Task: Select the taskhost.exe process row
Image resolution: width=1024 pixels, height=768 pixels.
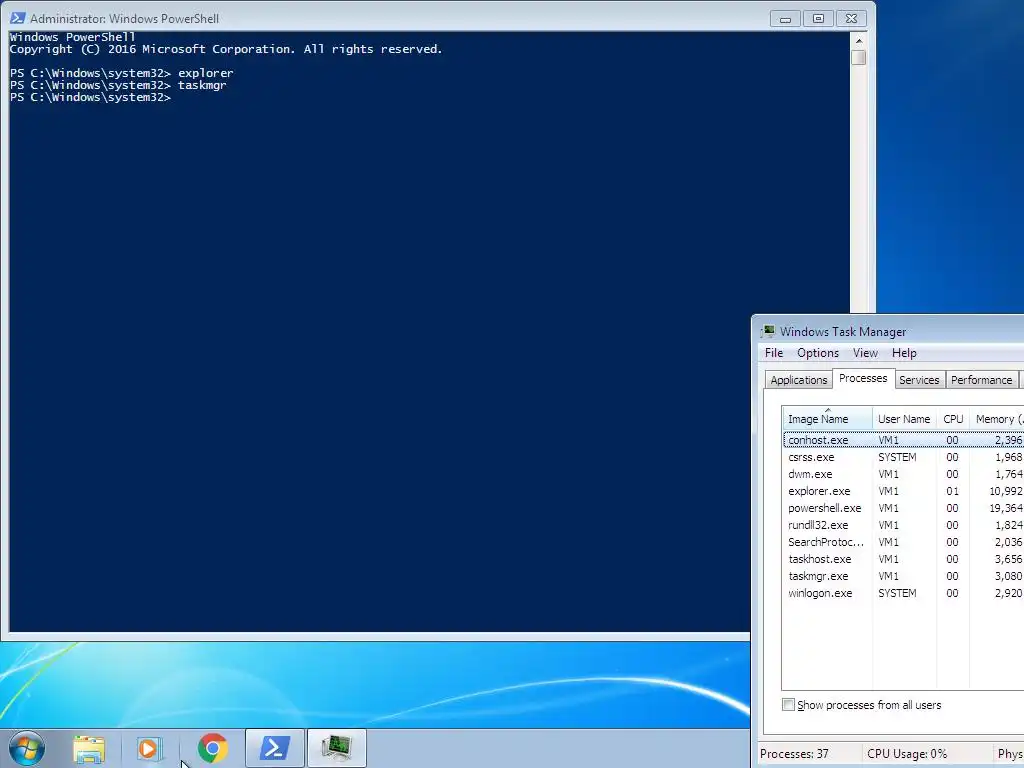Action: point(903,559)
